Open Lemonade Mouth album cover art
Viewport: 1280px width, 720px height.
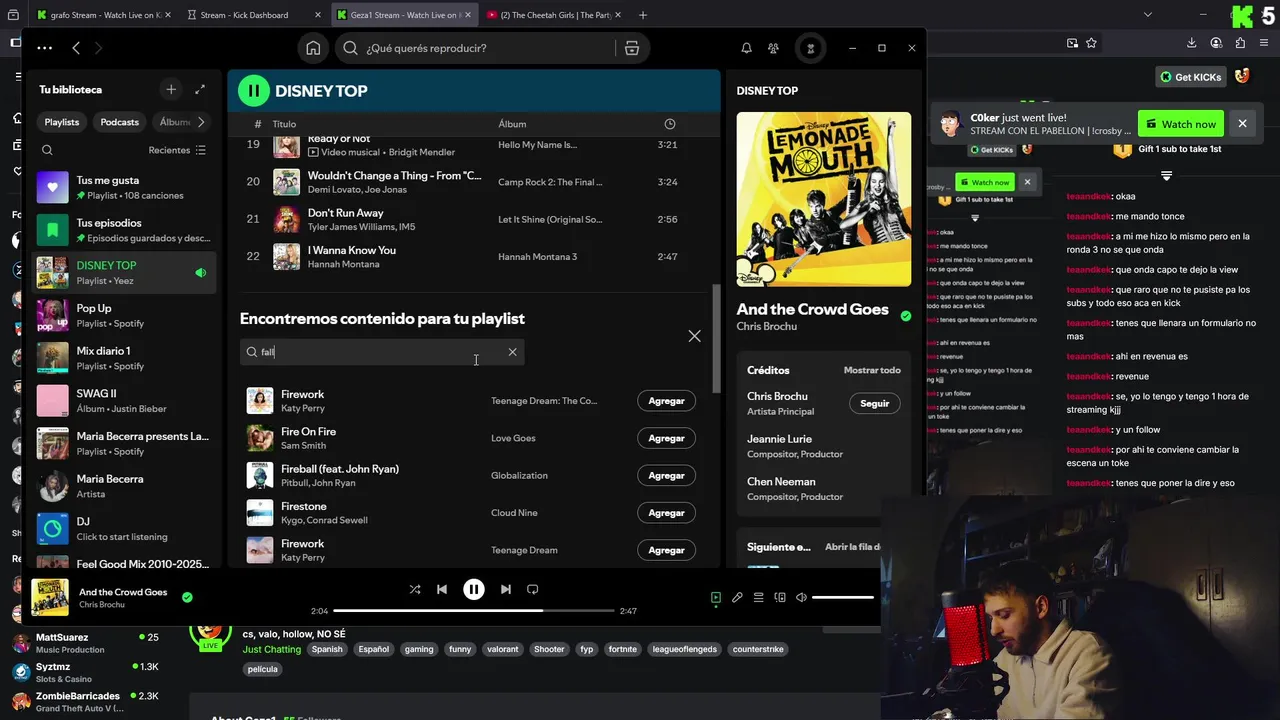click(824, 199)
